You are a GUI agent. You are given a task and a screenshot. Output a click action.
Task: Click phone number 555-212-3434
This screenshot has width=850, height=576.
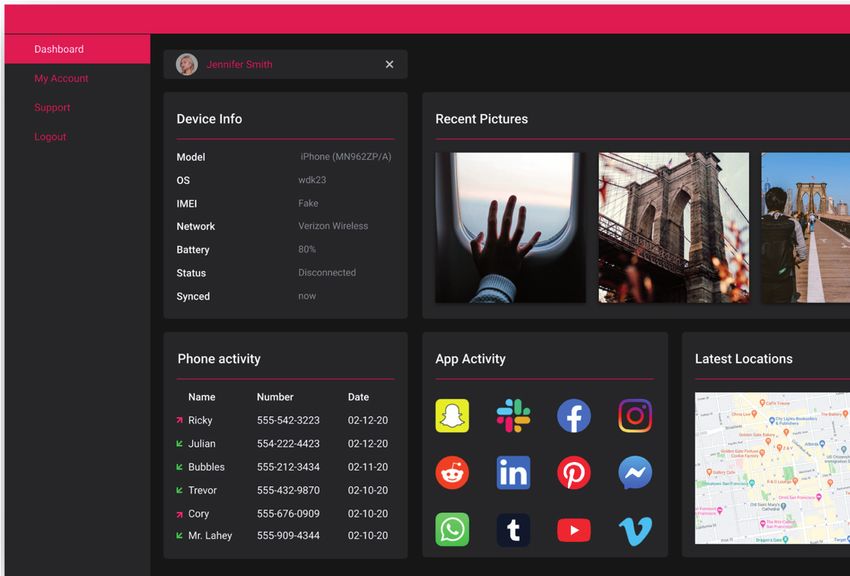click(288, 467)
